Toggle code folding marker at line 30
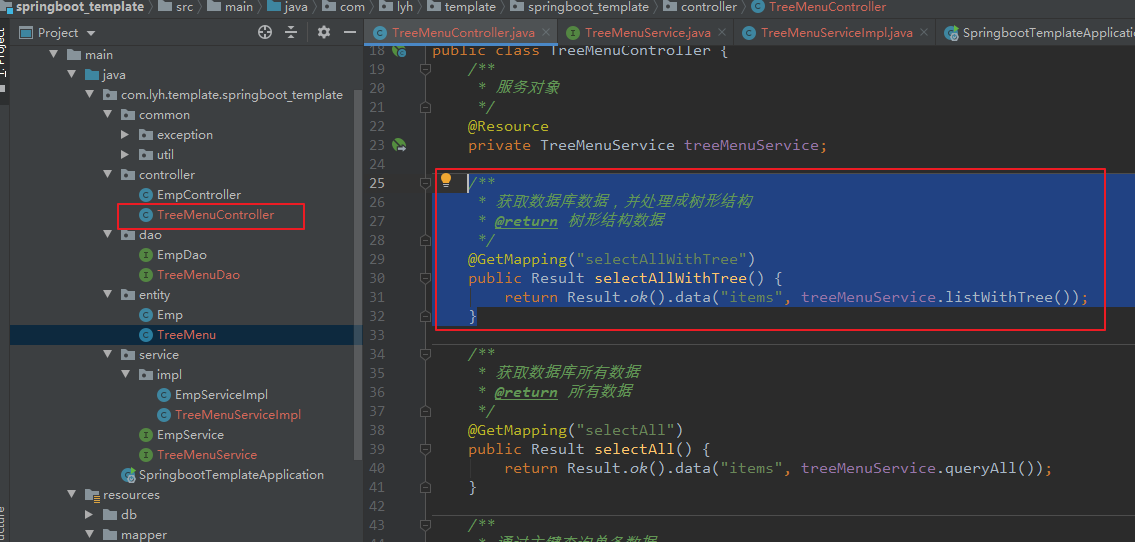This screenshot has width=1135, height=542. coord(426,278)
